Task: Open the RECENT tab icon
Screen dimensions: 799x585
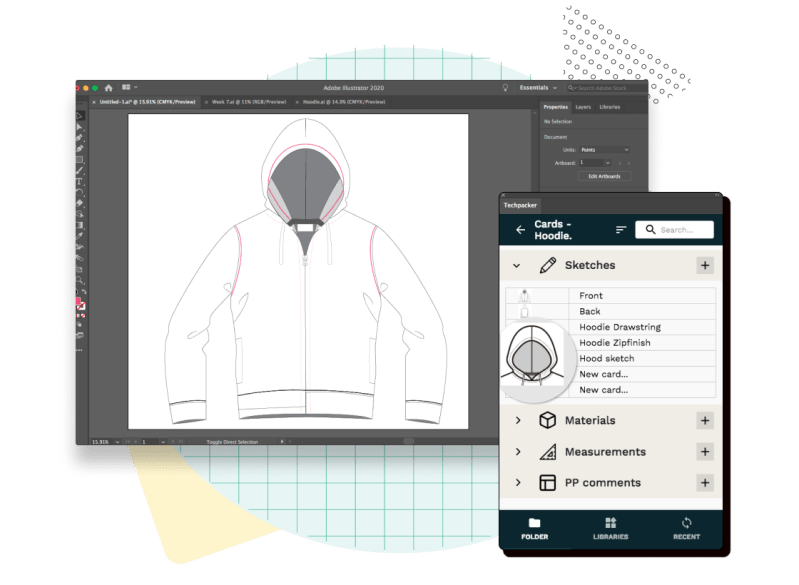Action: tap(686, 523)
